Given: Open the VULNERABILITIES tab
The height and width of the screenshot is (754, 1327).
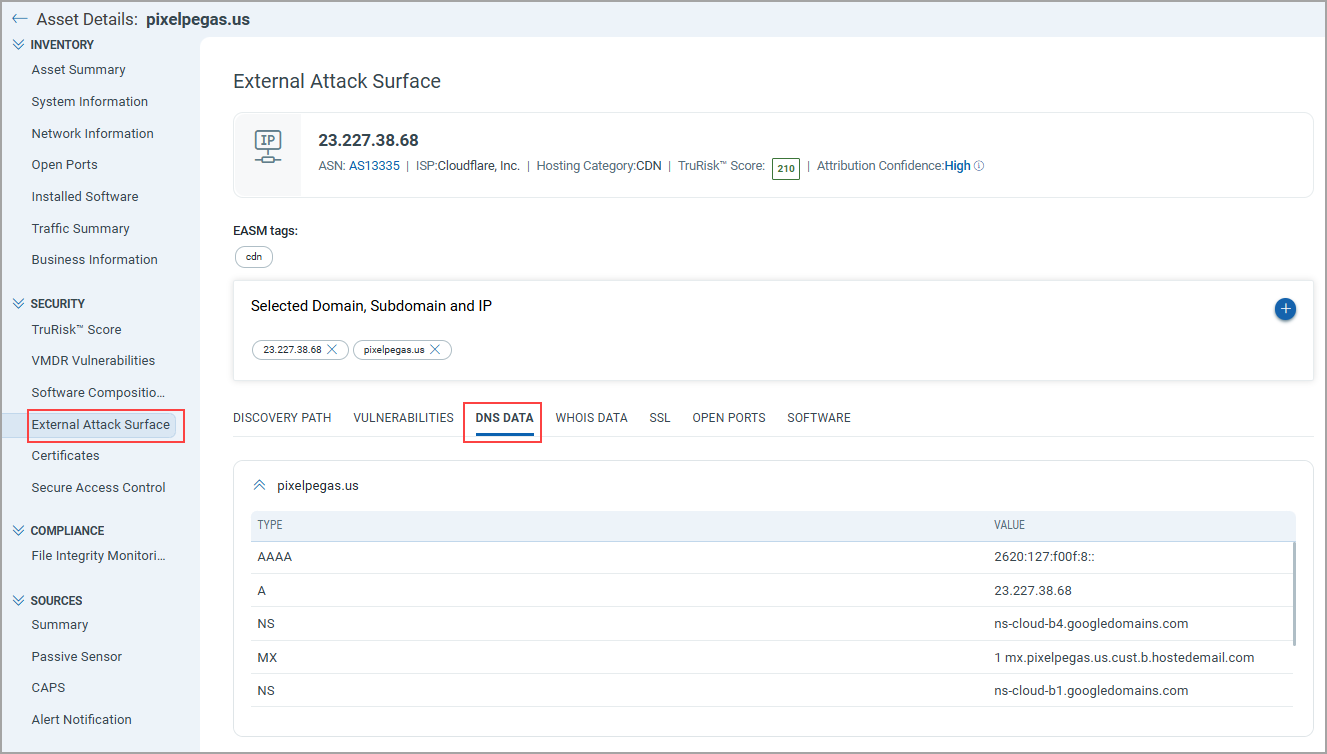Looking at the screenshot, I should coord(403,417).
